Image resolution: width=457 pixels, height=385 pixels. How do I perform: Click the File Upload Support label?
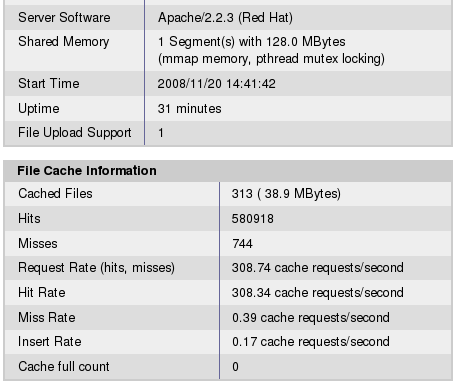click(x=75, y=133)
